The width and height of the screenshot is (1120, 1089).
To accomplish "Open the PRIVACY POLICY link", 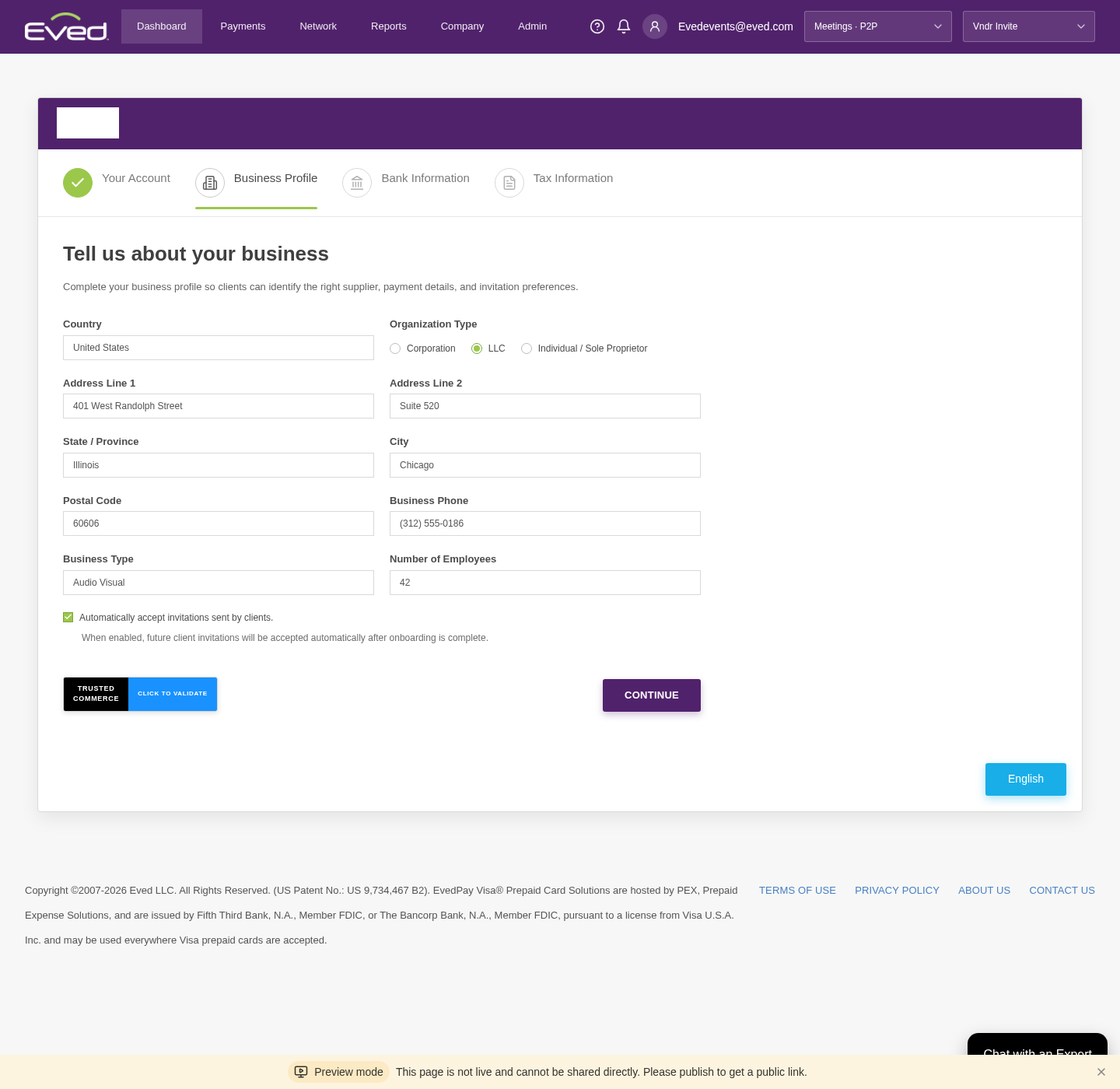I will pos(897,891).
